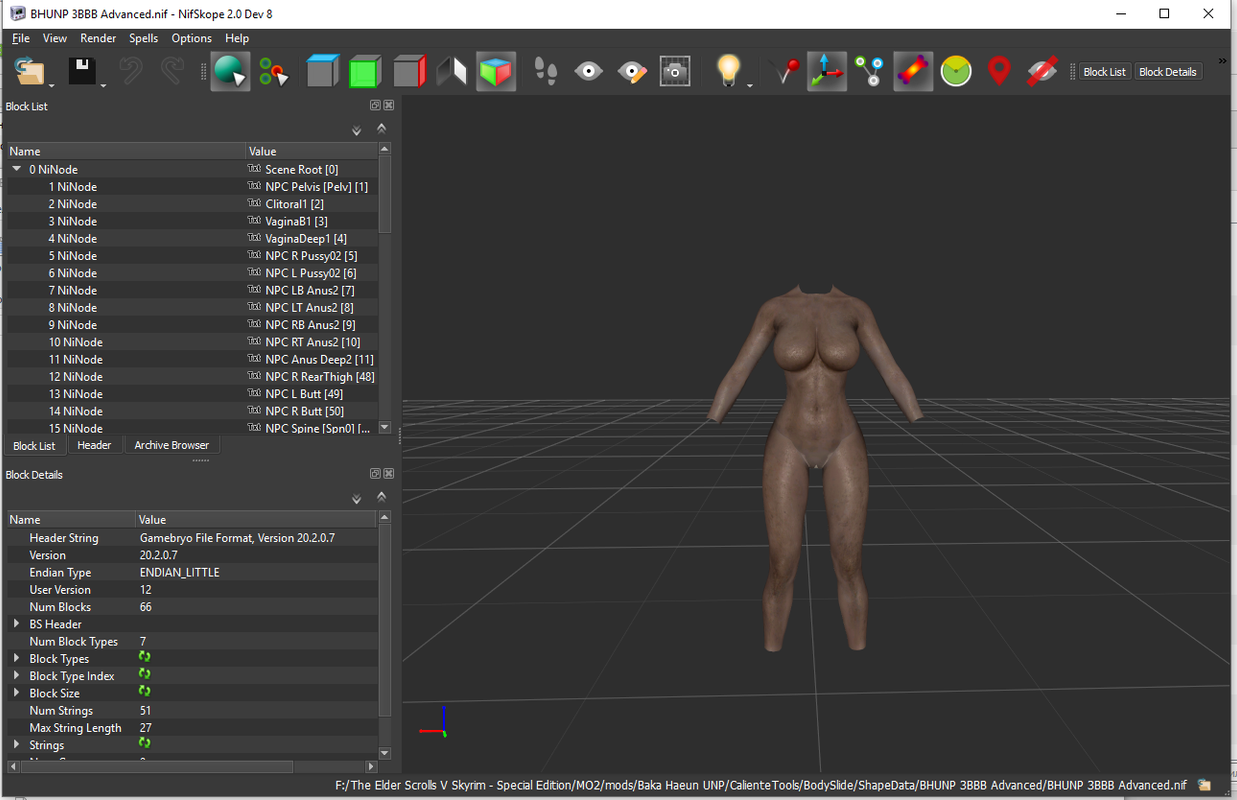Toggle the axes display icon

tap(827, 72)
